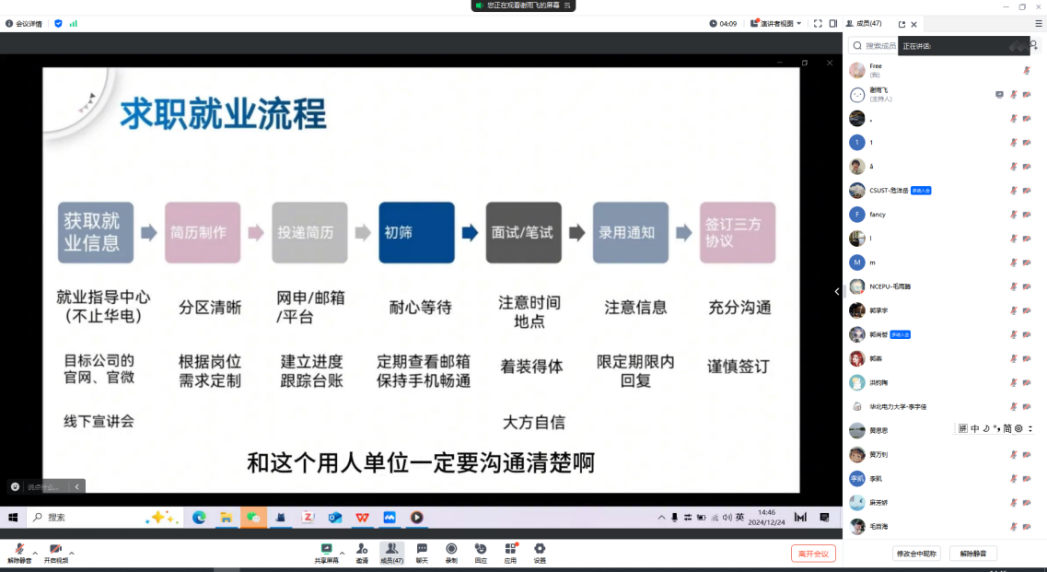Click the red 离开会议 button

(812, 553)
